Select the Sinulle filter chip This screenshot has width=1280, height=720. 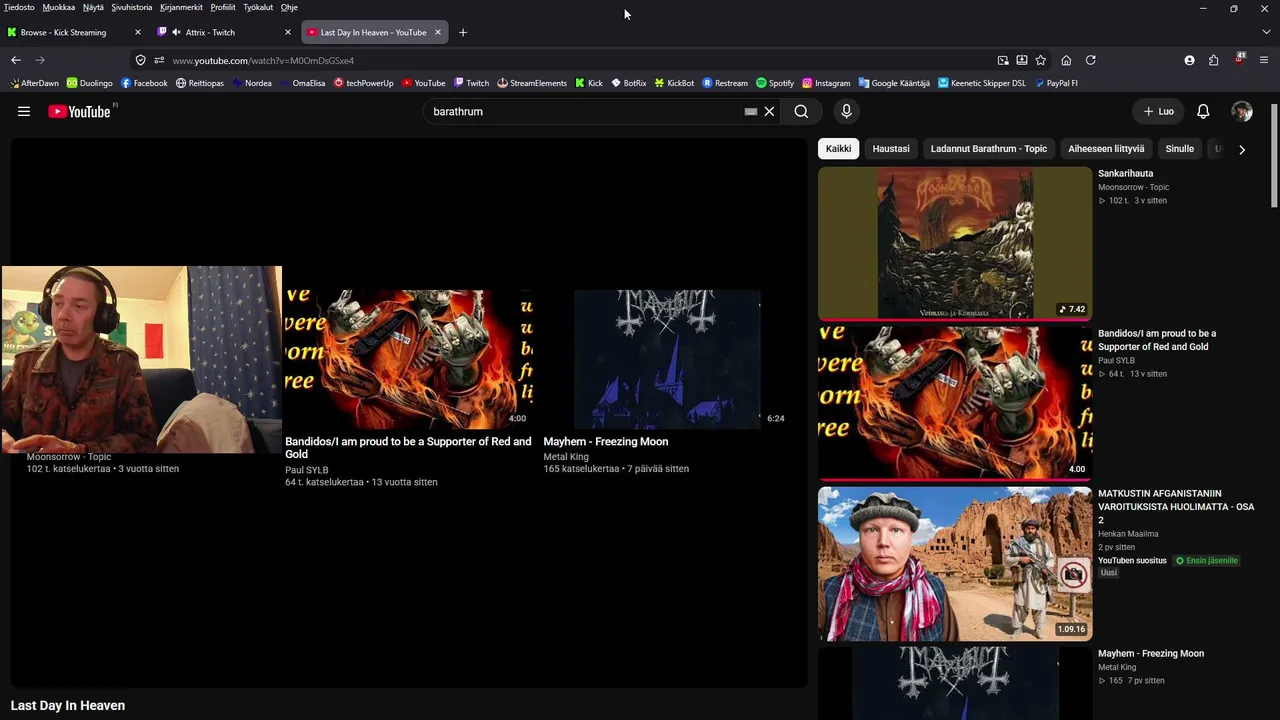[1180, 149]
